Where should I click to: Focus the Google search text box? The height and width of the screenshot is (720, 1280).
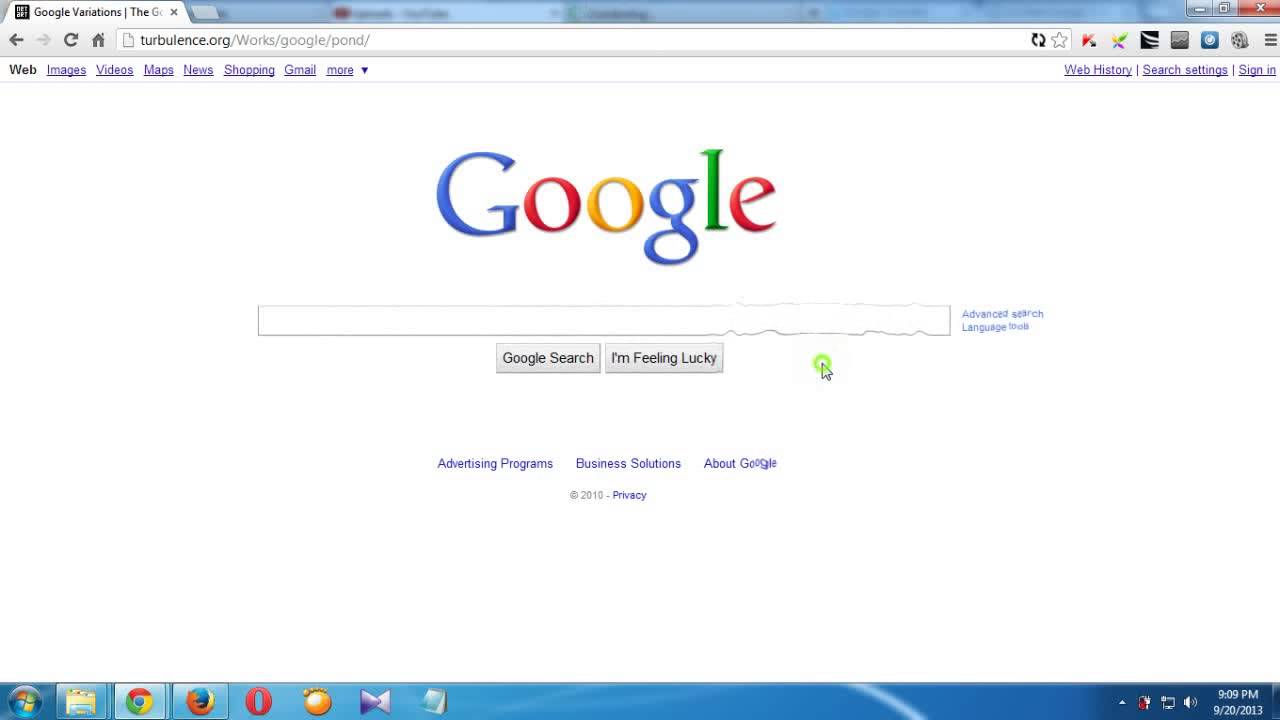(604, 321)
